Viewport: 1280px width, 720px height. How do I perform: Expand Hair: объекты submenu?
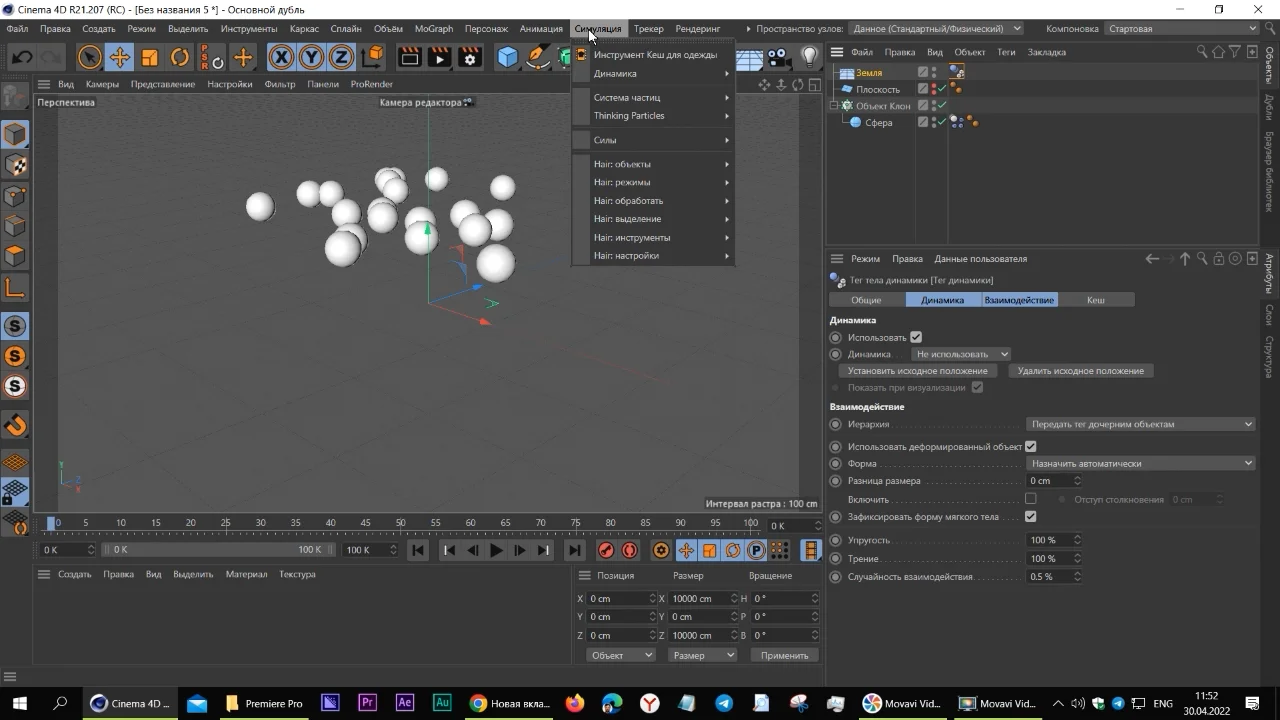(x=654, y=164)
